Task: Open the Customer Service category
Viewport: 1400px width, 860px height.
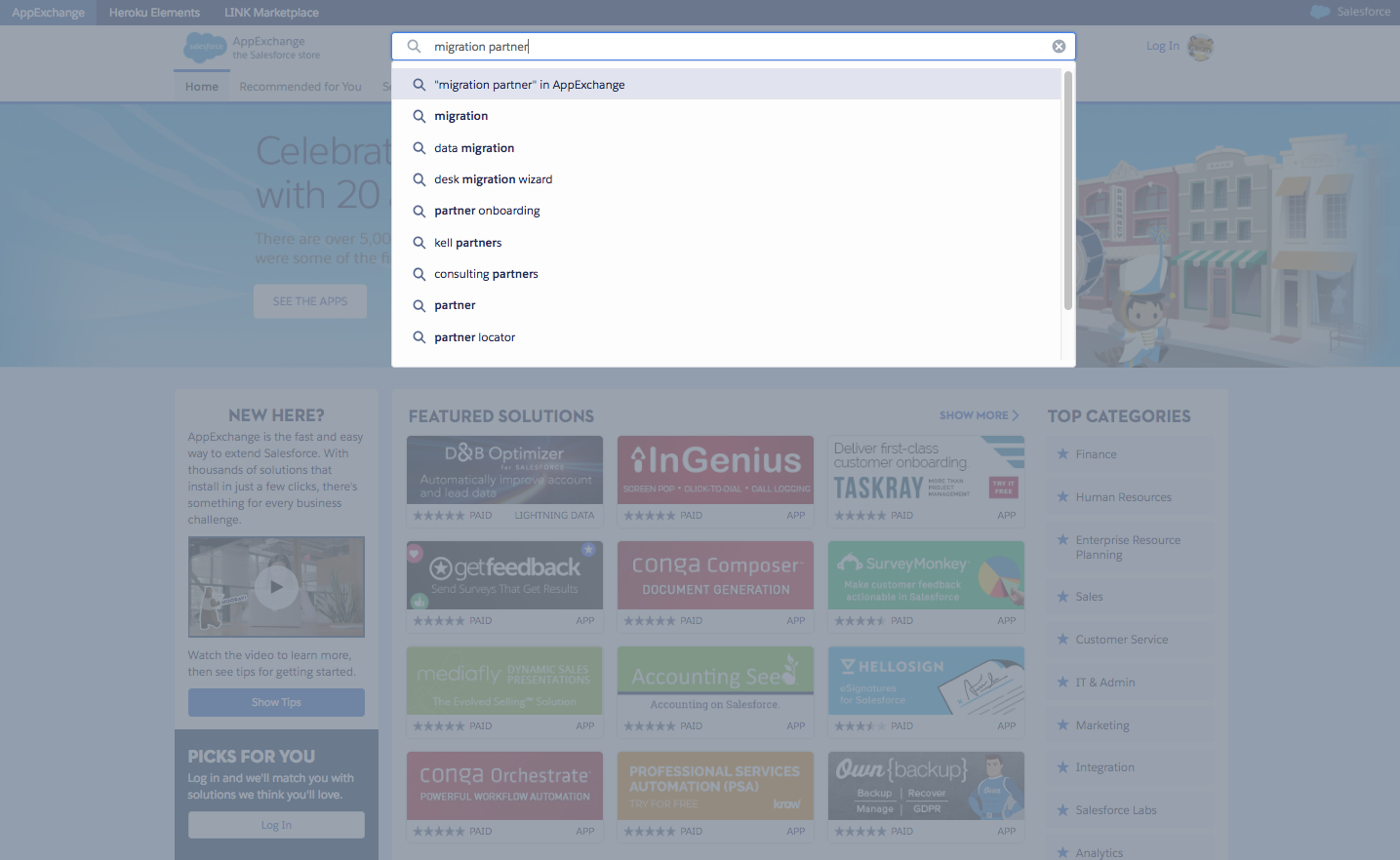Action: pos(1122,640)
